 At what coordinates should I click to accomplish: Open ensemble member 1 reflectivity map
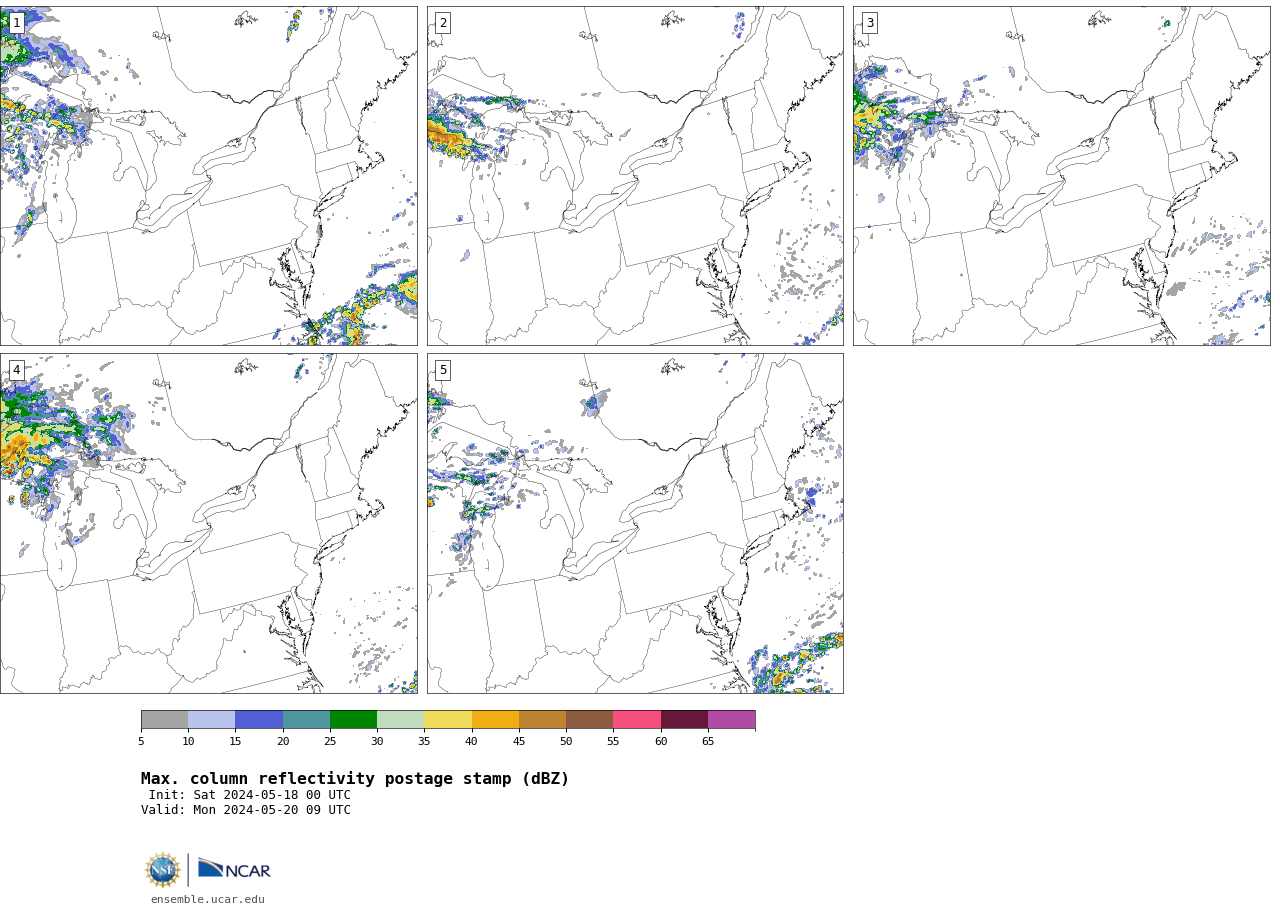(x=208, y=176)
